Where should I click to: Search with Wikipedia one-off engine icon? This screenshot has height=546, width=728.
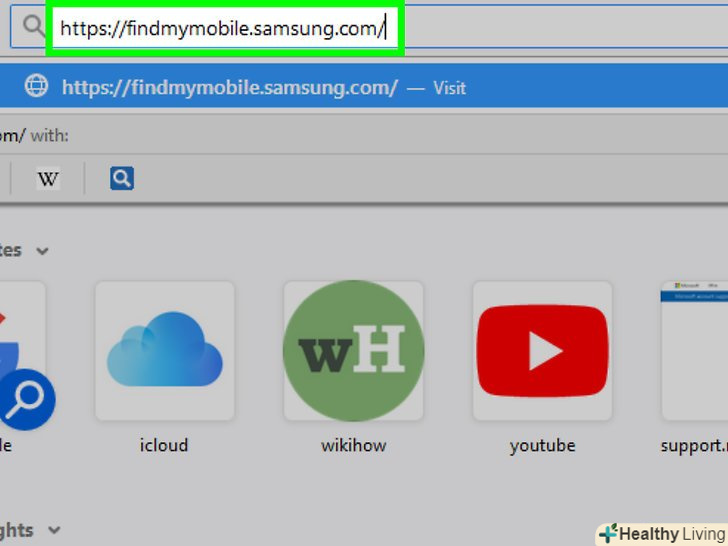pos(48,178)
